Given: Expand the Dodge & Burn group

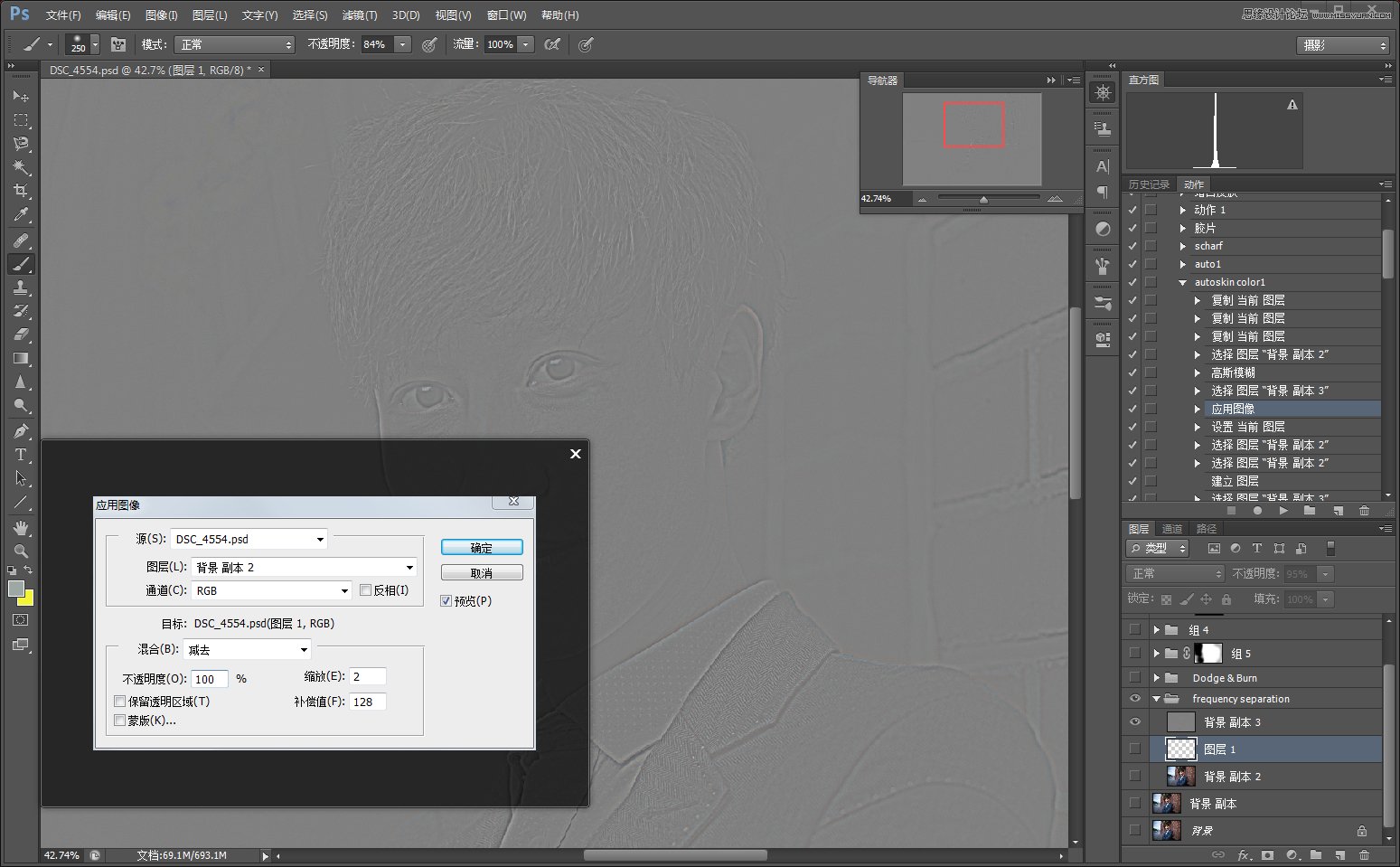Looking at the screenshot, I should pos(1156,678).
